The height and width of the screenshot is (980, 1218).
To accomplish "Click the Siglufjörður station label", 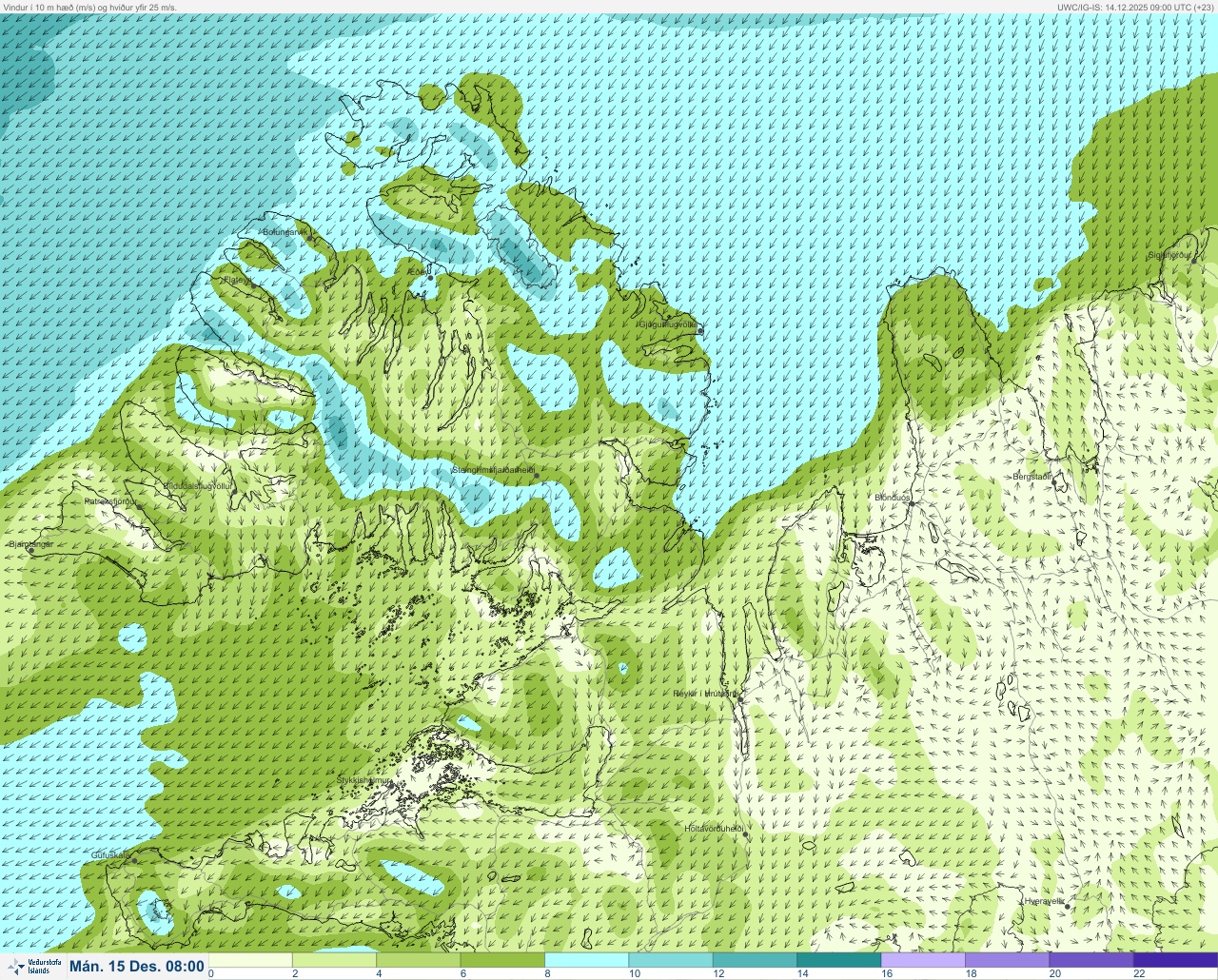I will click(1170, 255).
